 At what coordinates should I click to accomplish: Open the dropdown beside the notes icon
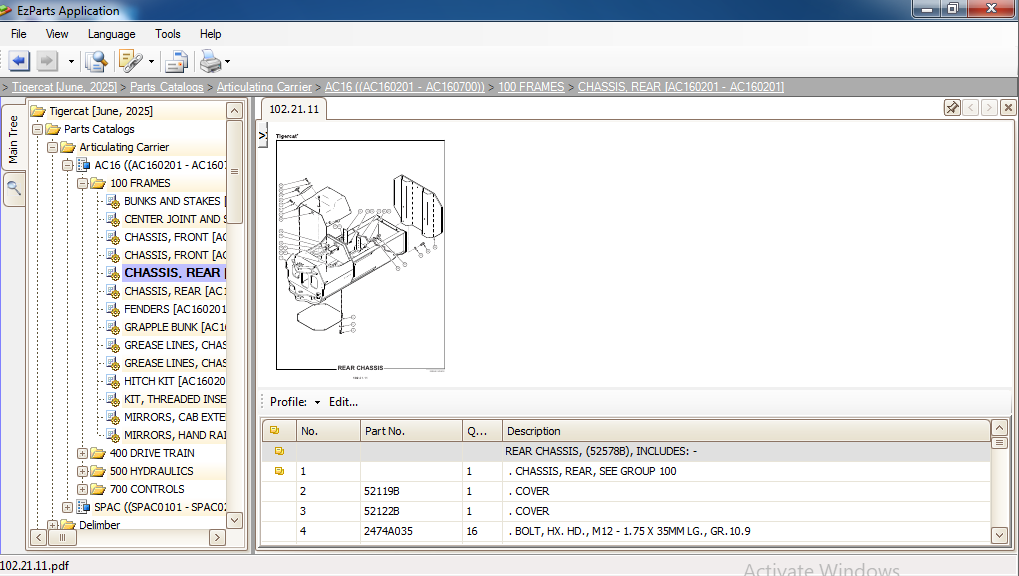click(151, 62)
